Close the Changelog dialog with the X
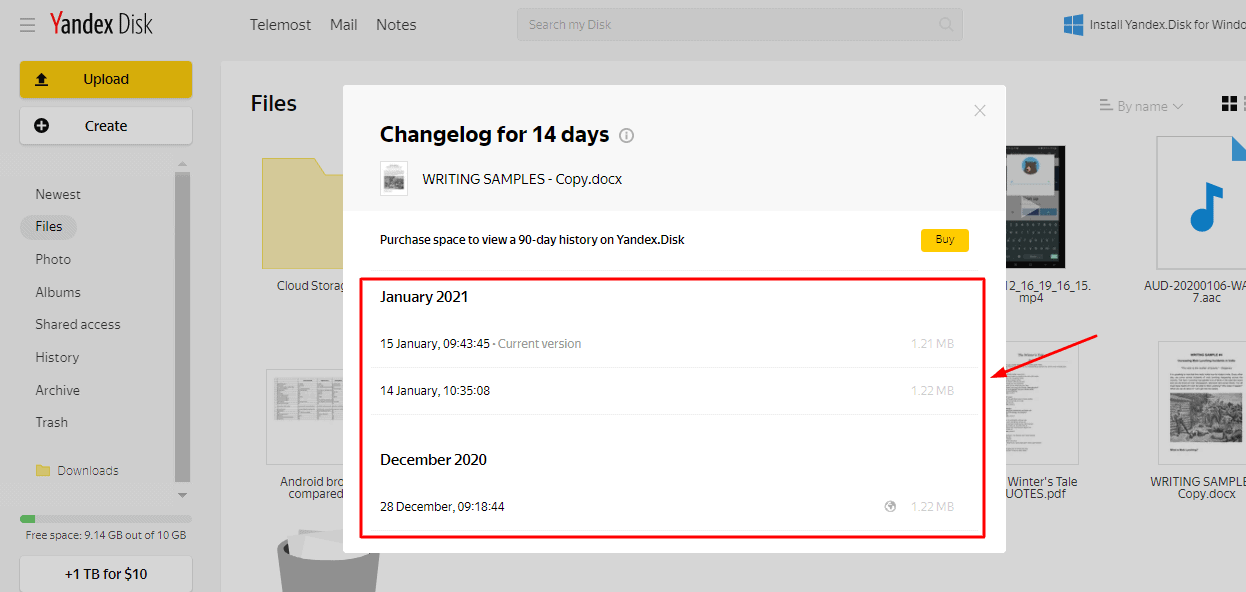Screen dimensions: 1246x592 980,110
